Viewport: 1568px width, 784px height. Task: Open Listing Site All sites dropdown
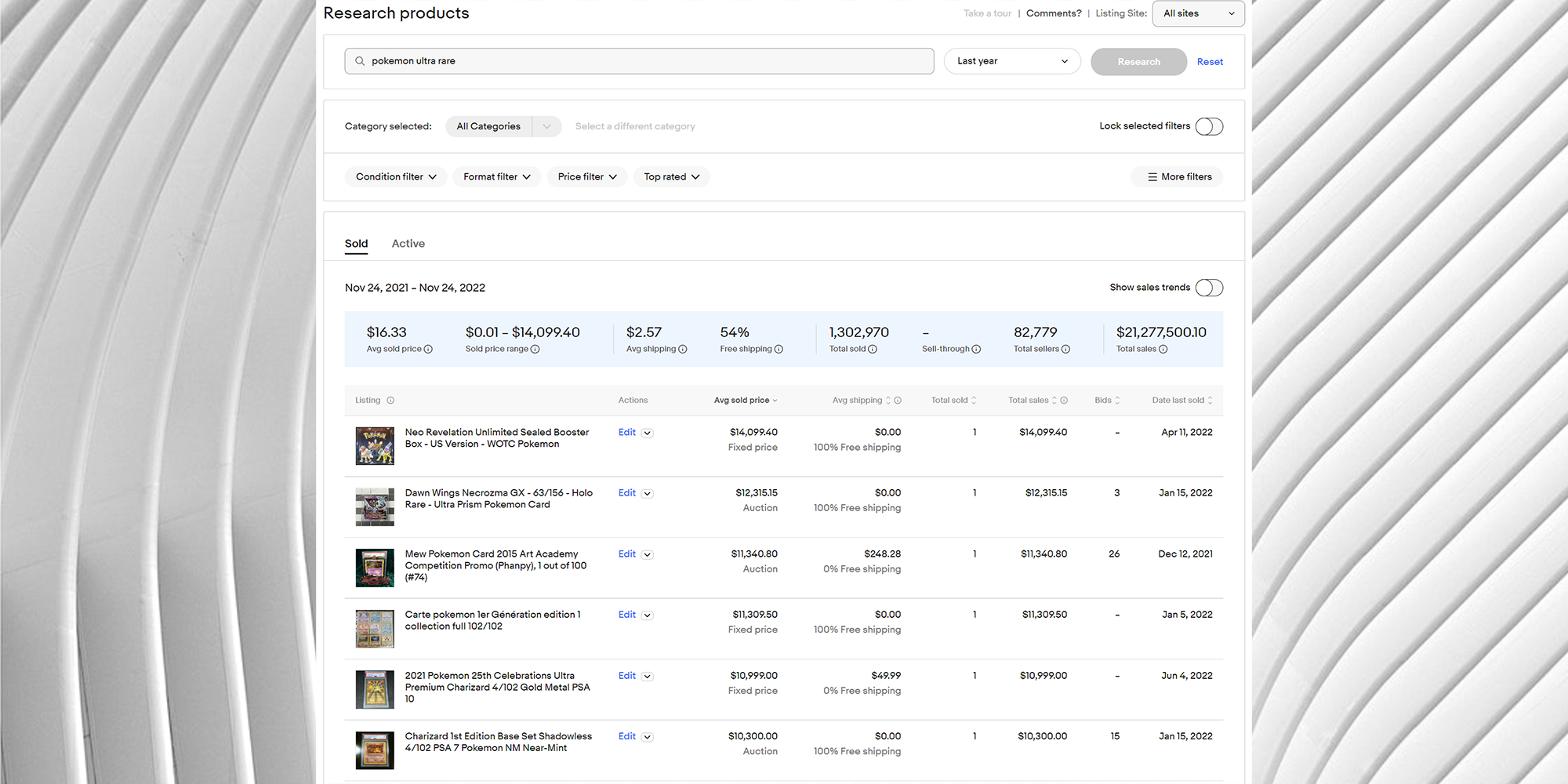click(1198, 13)
